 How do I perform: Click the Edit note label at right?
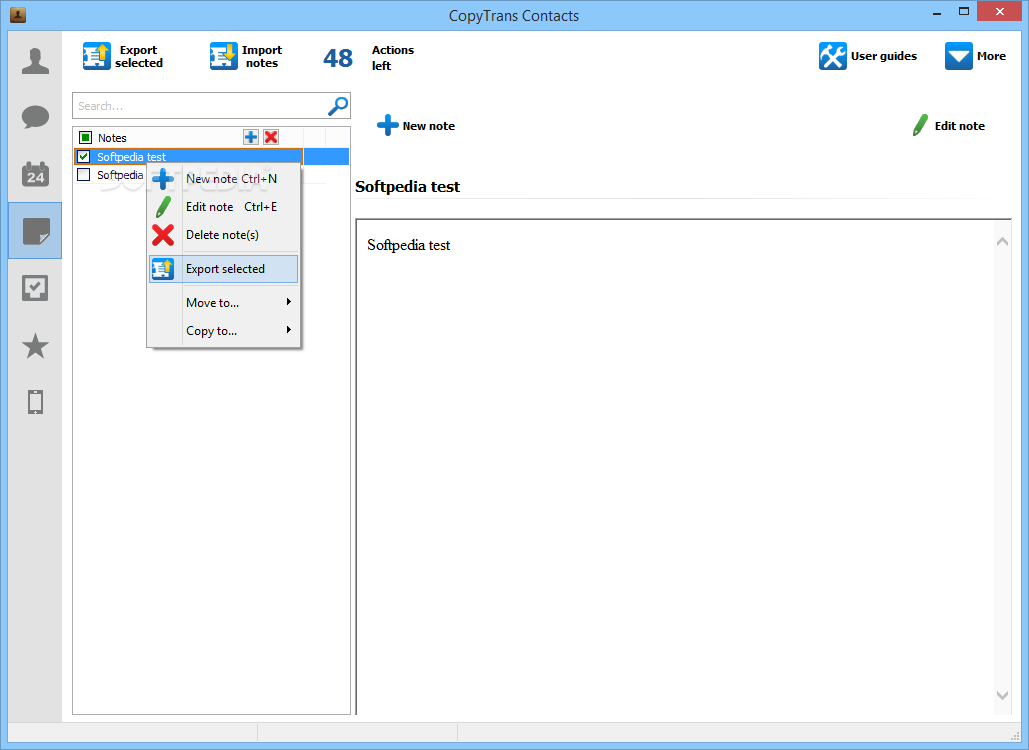[x=959, y=126]
